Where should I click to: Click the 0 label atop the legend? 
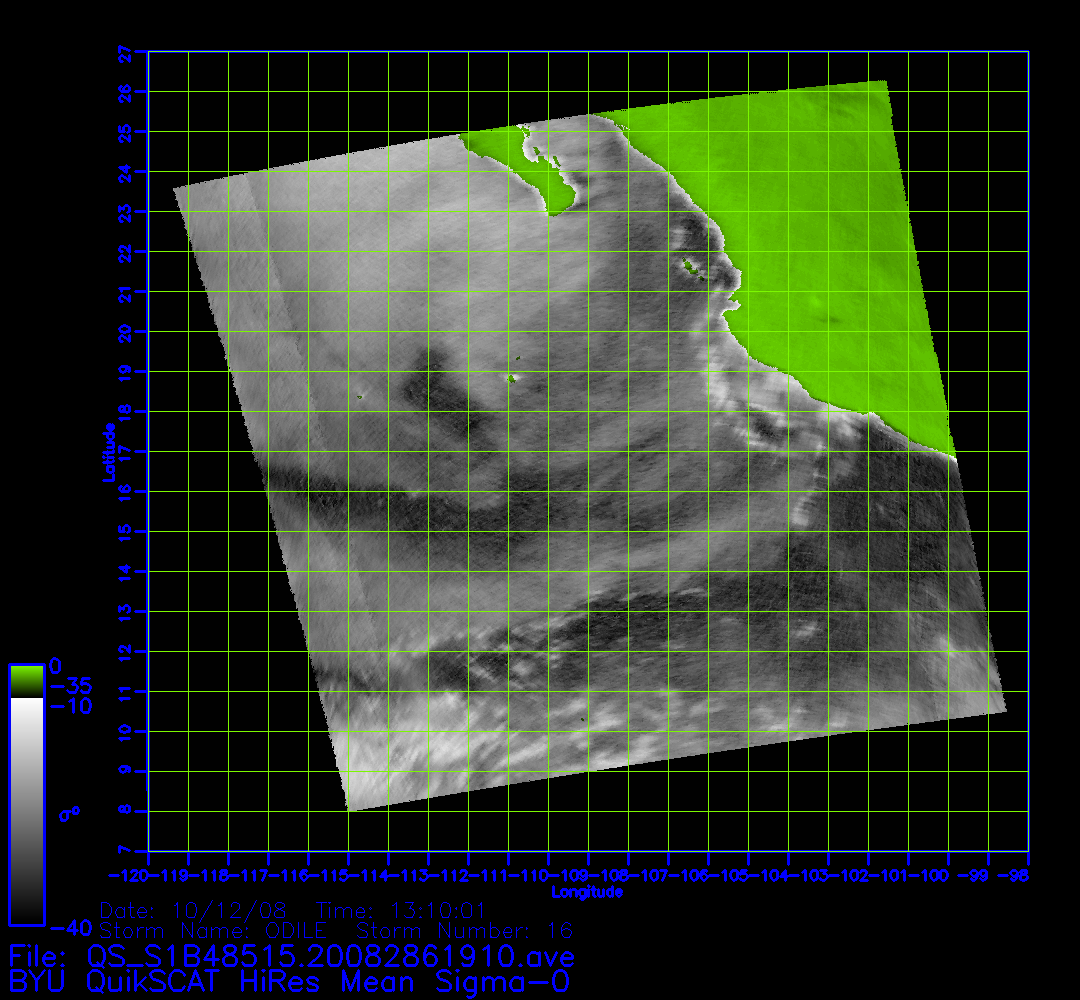(55, 665)
